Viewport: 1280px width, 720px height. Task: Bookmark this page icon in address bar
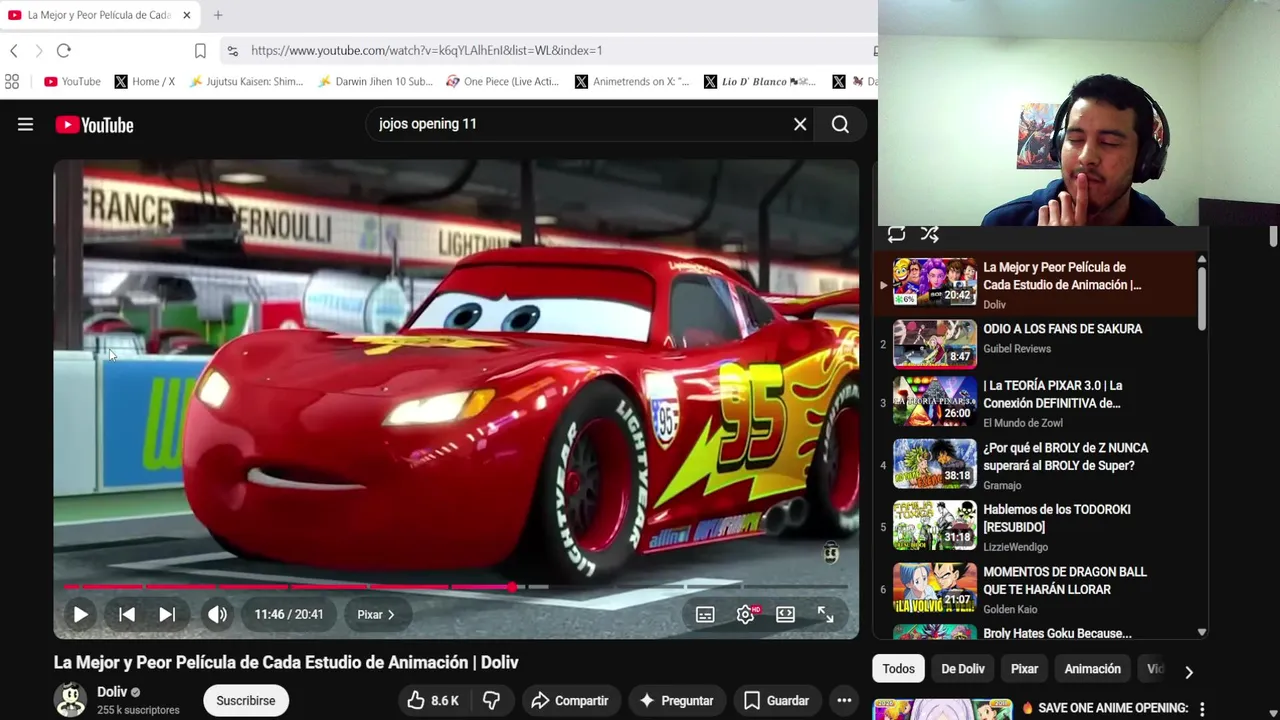[200, 50]
